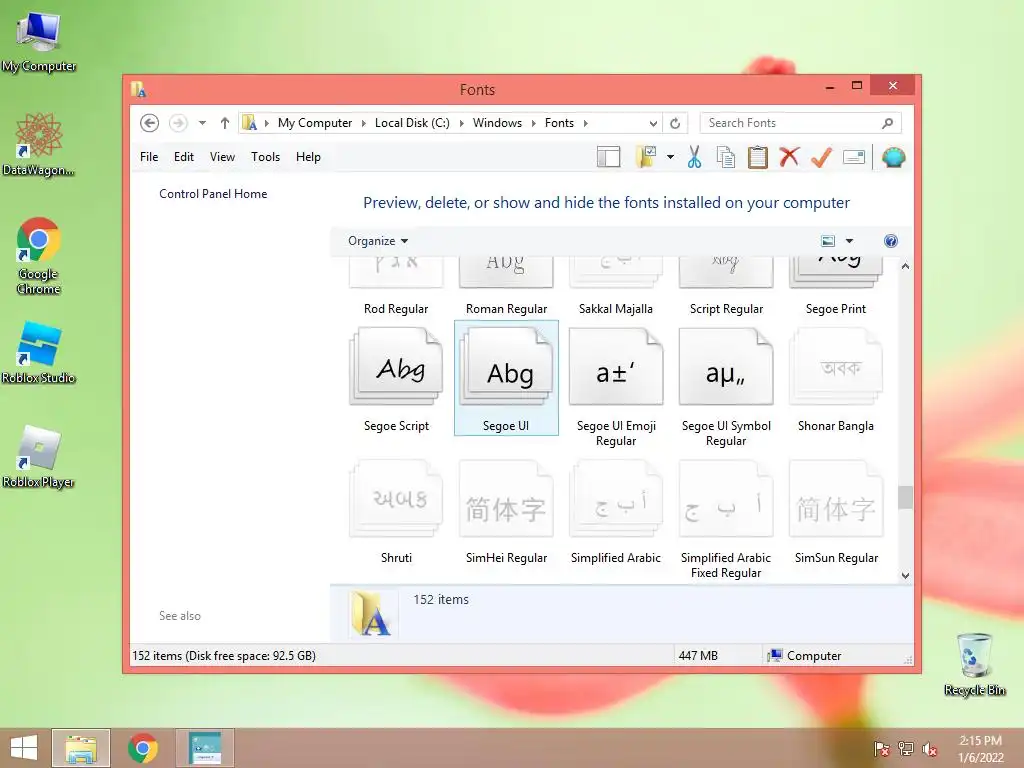Click the font list scroll down arrow
Screen dimensions: 1024x768
tap(904, 575)
